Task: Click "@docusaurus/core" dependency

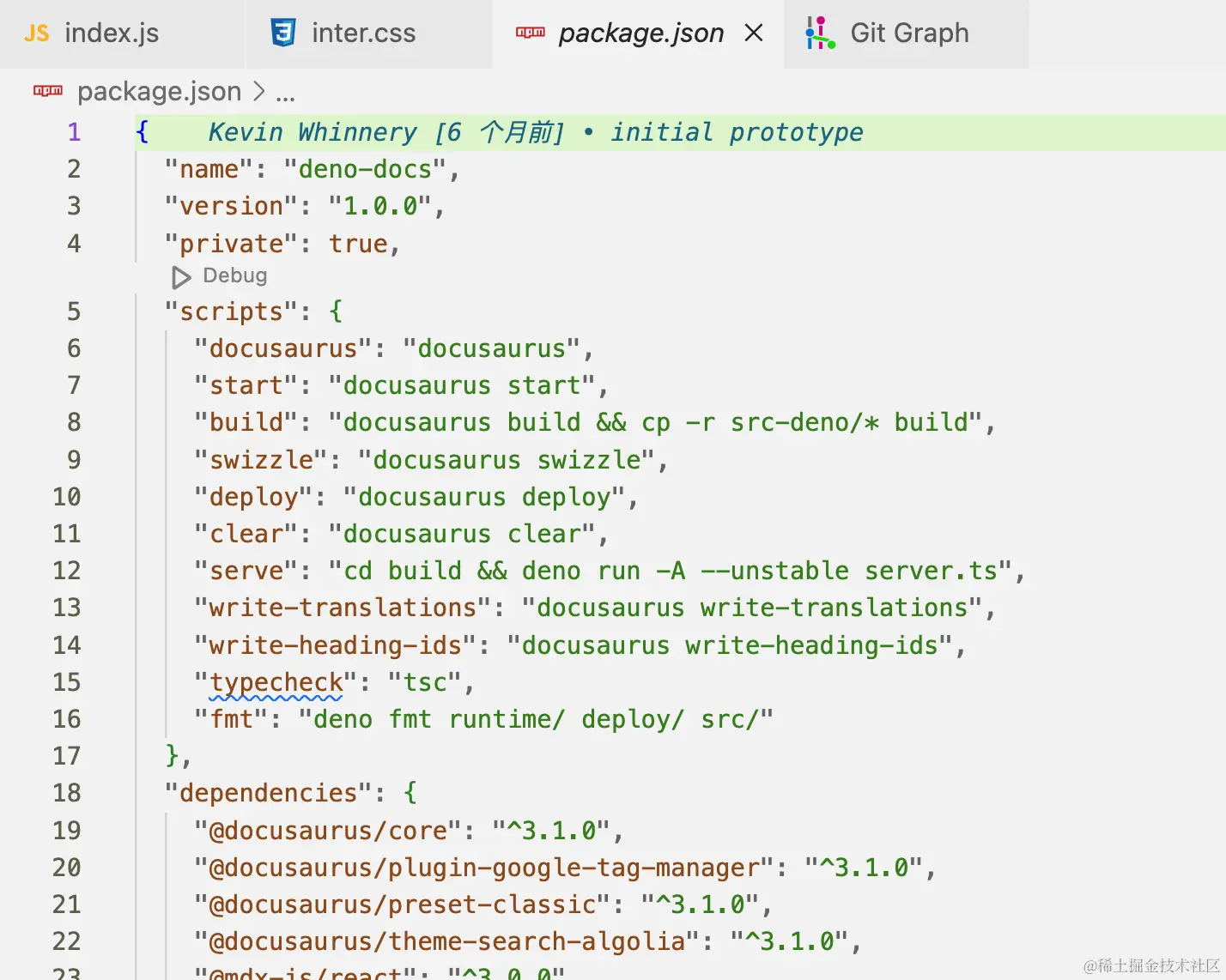Action: click(x=328, y=831)
